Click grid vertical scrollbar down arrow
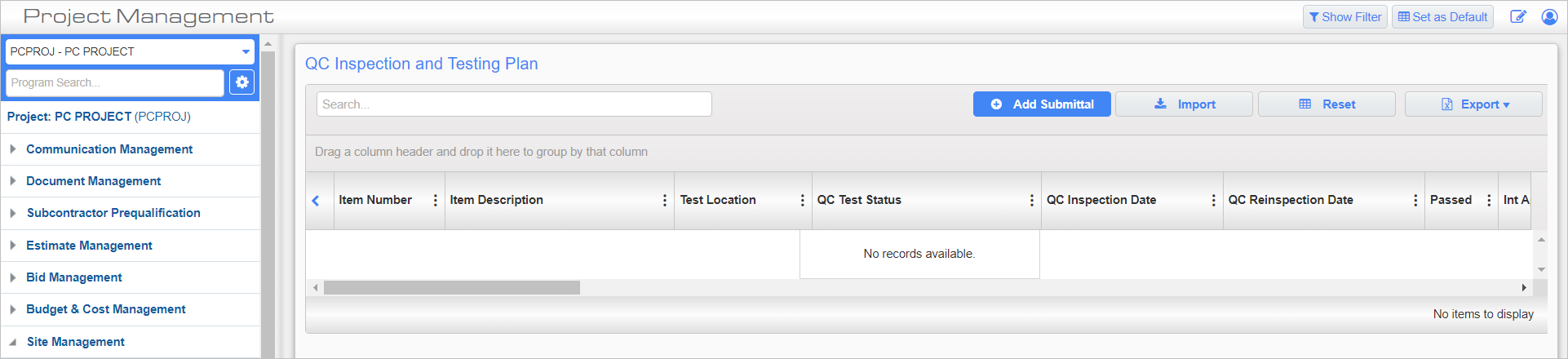 [1541, 270]
